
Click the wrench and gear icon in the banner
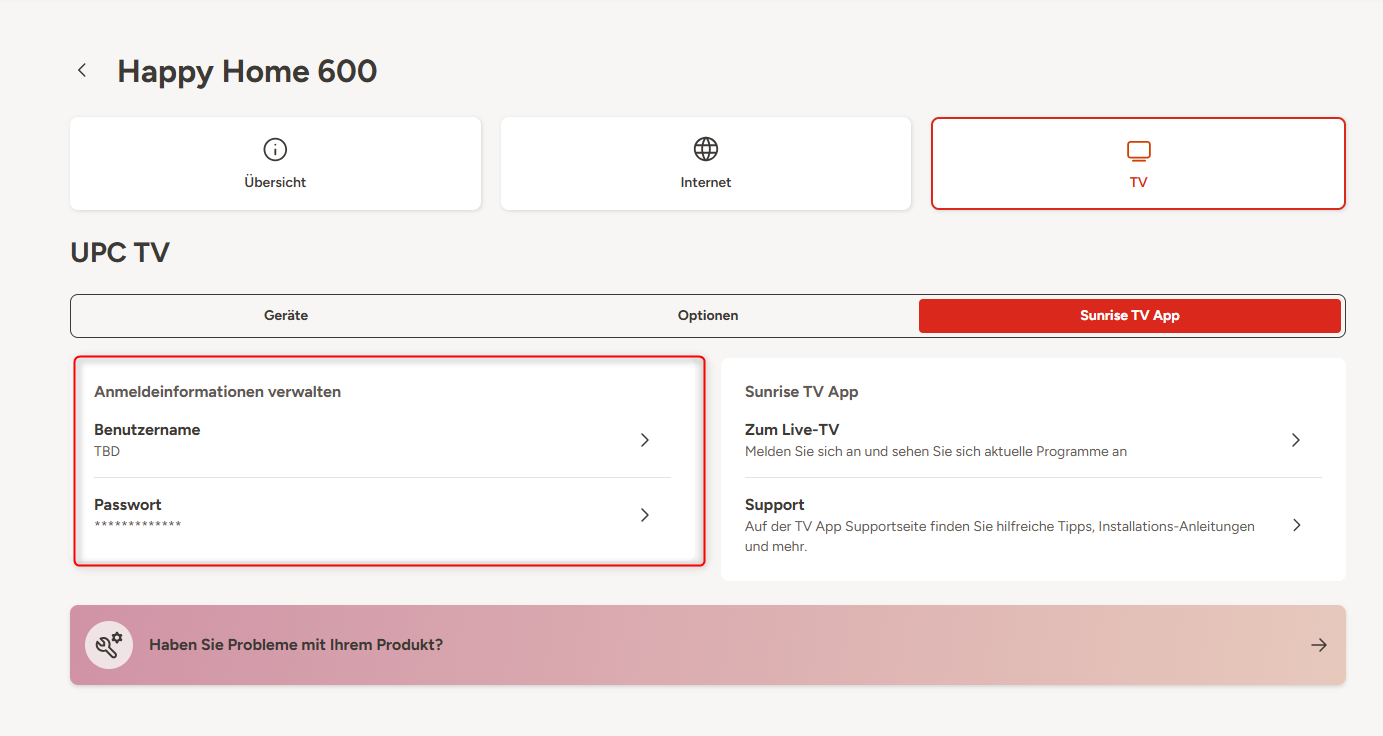108,645
